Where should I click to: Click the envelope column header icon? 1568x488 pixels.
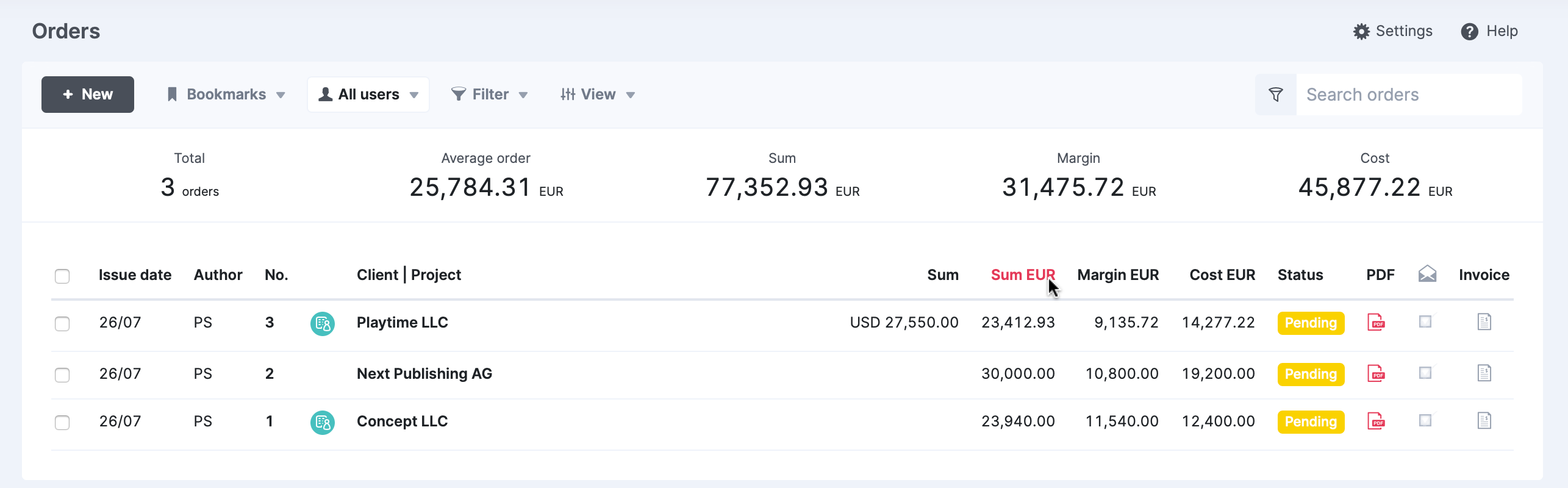1427,274
